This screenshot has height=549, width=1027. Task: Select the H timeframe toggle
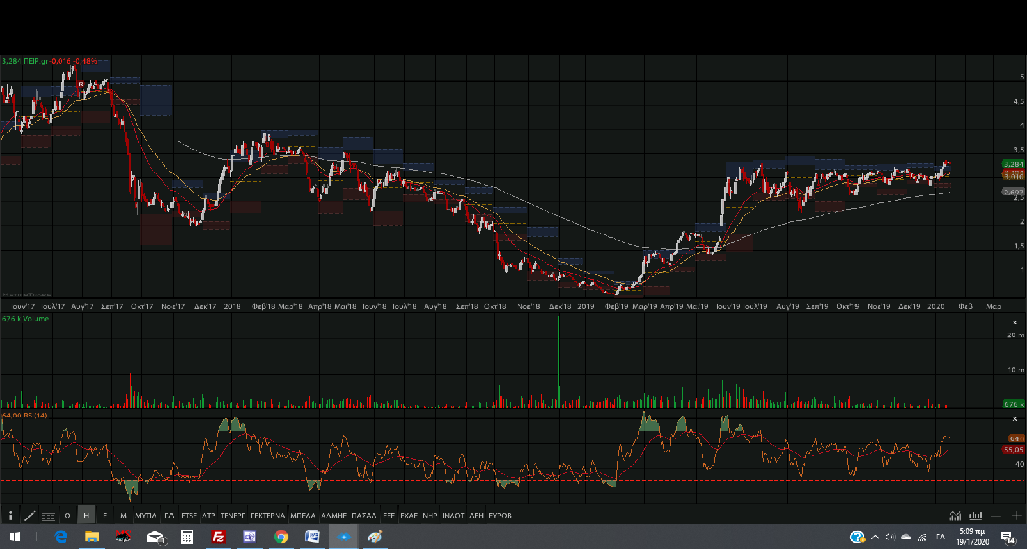(x=87, y=515)
